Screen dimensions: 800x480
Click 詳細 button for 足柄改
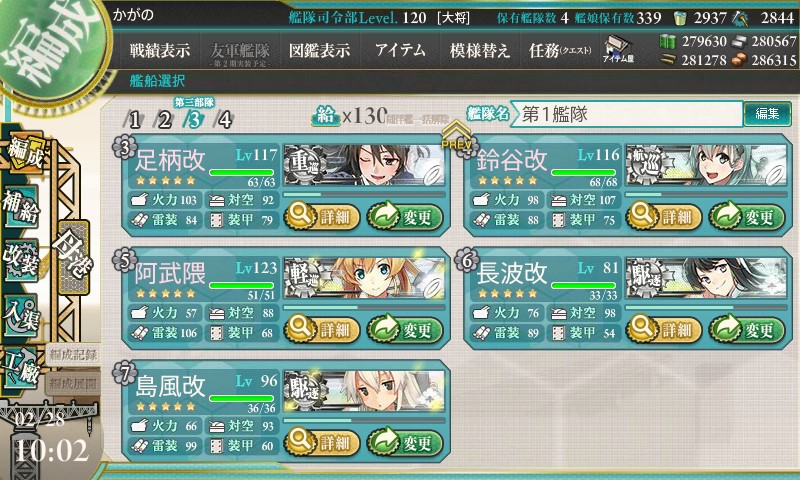[x=321, y=217]
